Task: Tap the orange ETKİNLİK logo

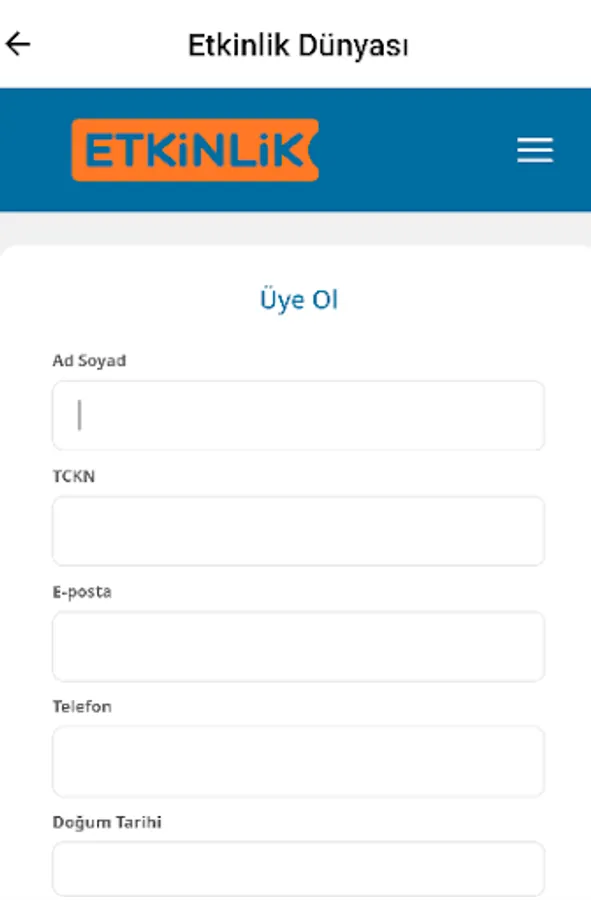Action: tap(195, 150)
